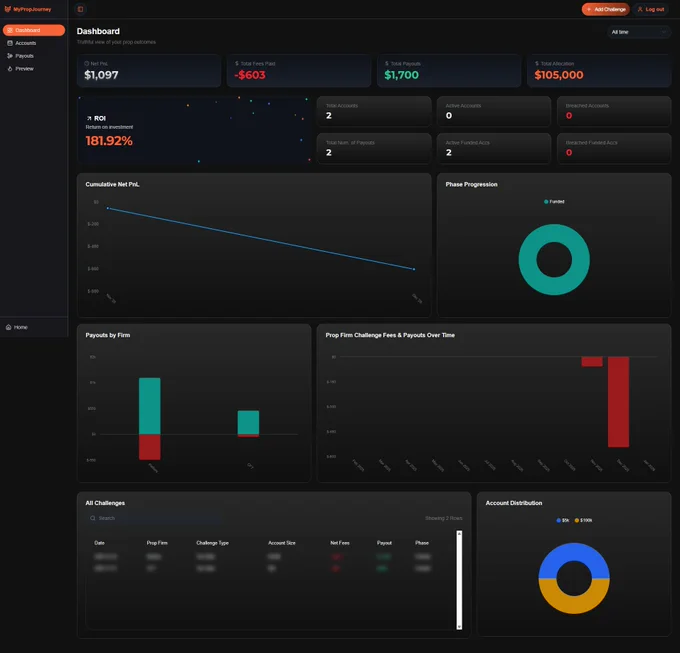Click the Log out button

pyautogui.click(x=651, y=9)
